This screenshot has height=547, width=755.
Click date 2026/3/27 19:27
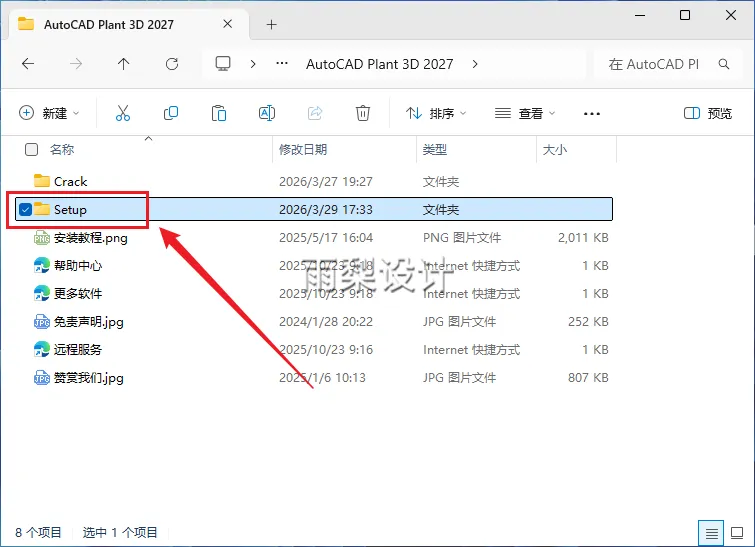tap(325, 182)
